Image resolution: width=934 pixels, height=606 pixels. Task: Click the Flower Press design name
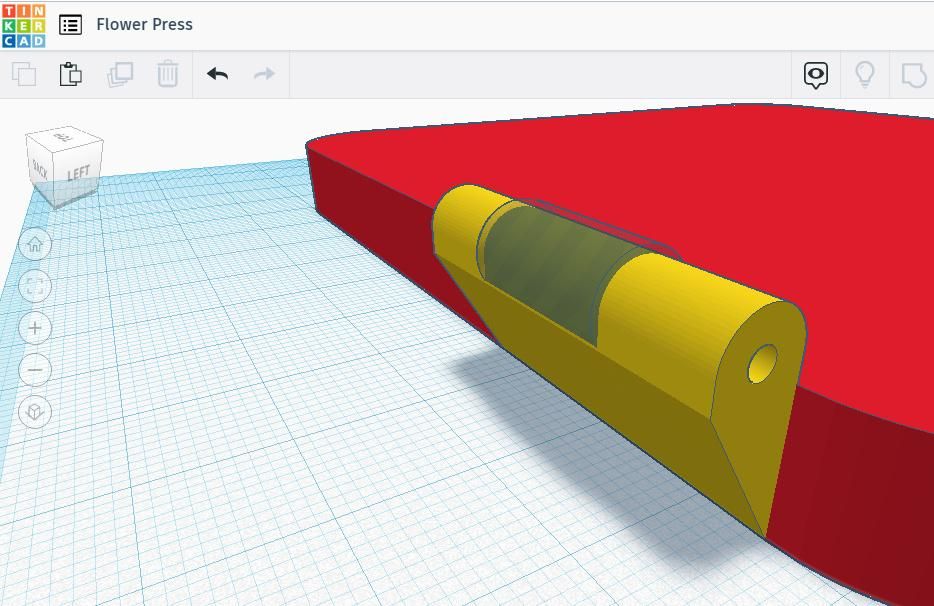[144, 24]
